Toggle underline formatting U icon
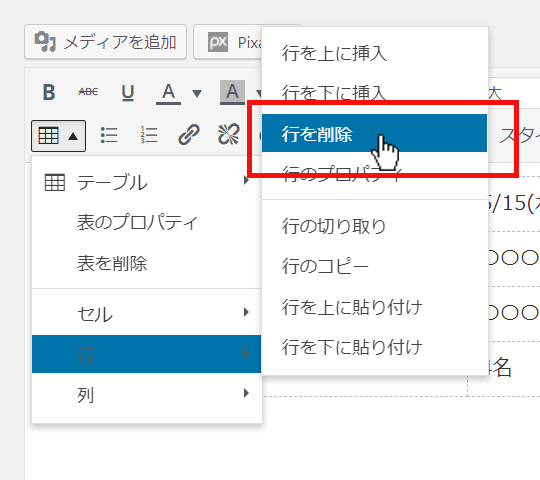The image size is (540, 480). 128,92
